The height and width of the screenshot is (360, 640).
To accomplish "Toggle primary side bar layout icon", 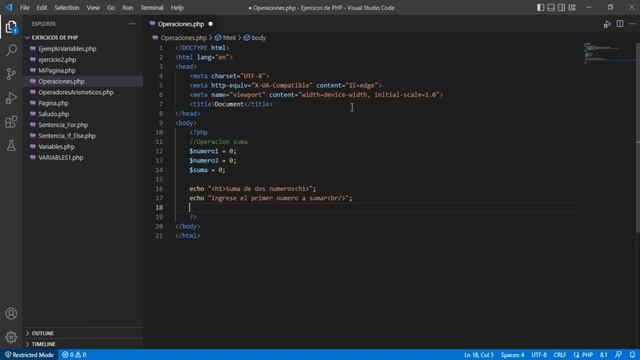I will point(540,7).
